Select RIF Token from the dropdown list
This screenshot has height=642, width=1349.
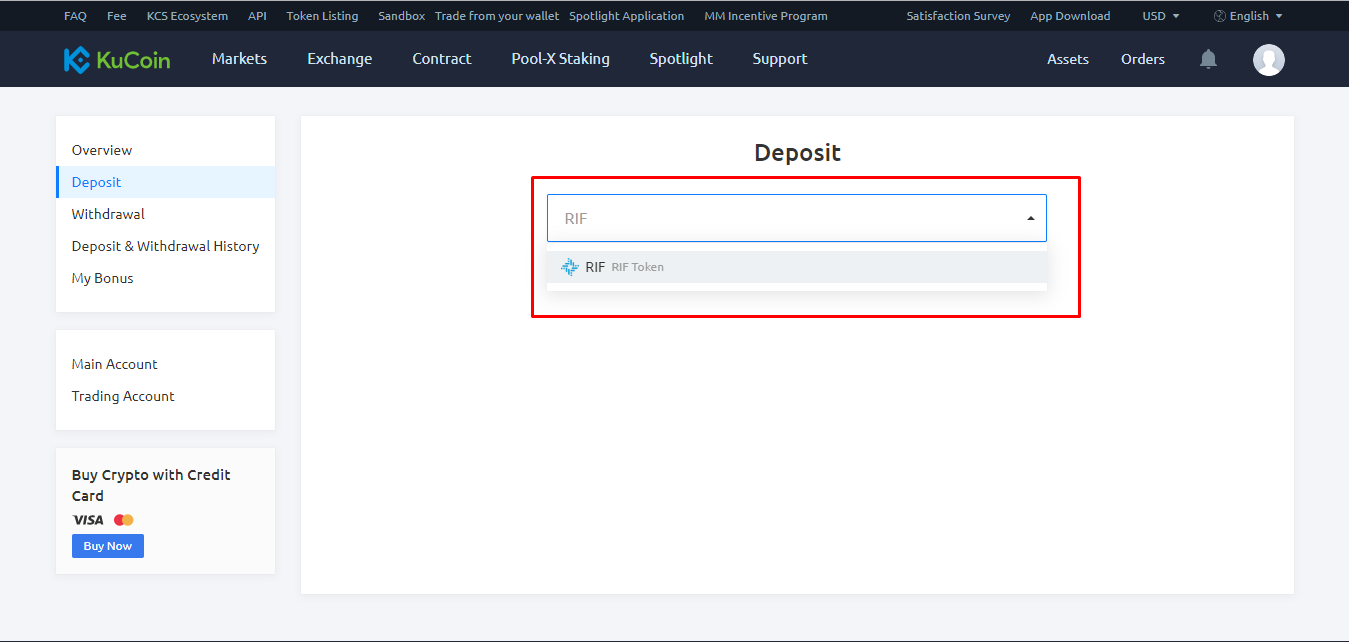tap(797, 267)
